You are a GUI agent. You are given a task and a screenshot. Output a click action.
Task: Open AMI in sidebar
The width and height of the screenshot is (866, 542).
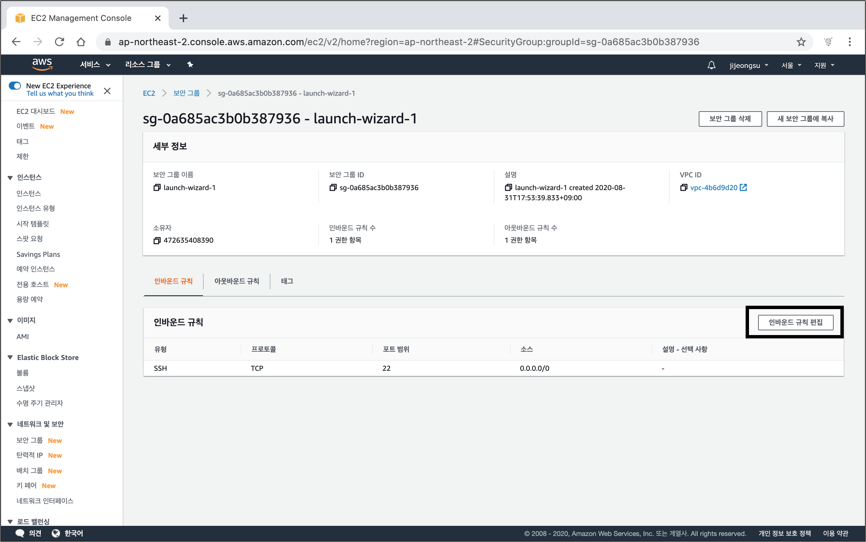coord(23,336)
